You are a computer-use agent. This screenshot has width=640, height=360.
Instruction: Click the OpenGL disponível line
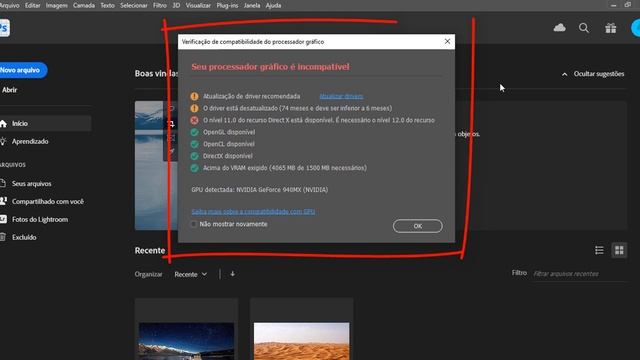[x=229, y=132]
